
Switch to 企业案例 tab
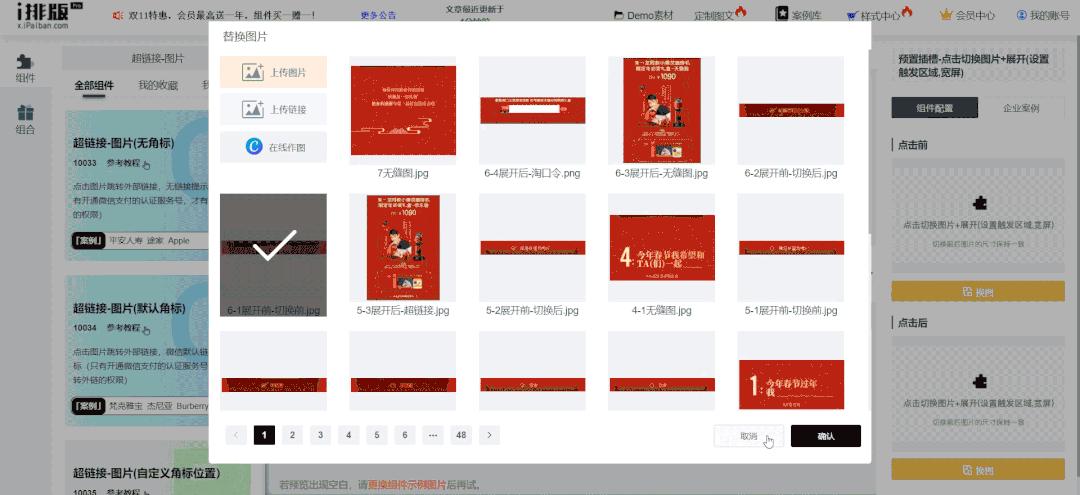pyautogui.click(x=1021, y=108)
